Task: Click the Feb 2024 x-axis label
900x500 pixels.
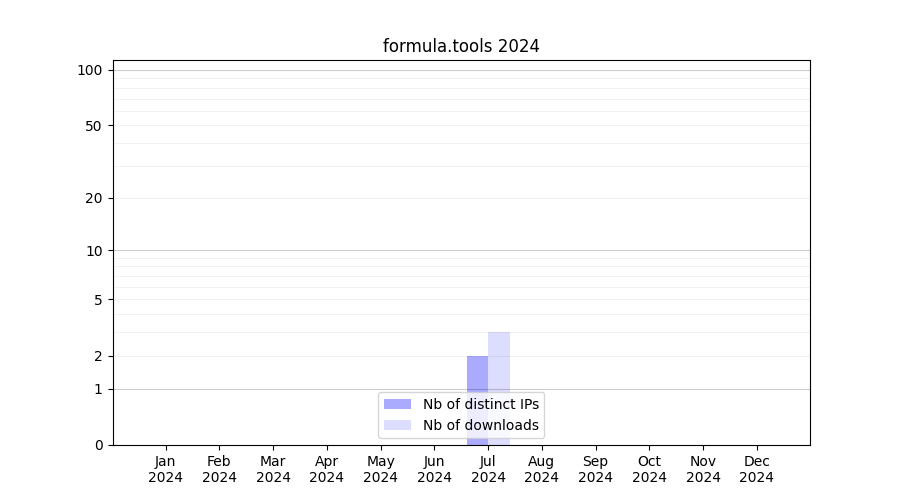Action: point(219,469)
